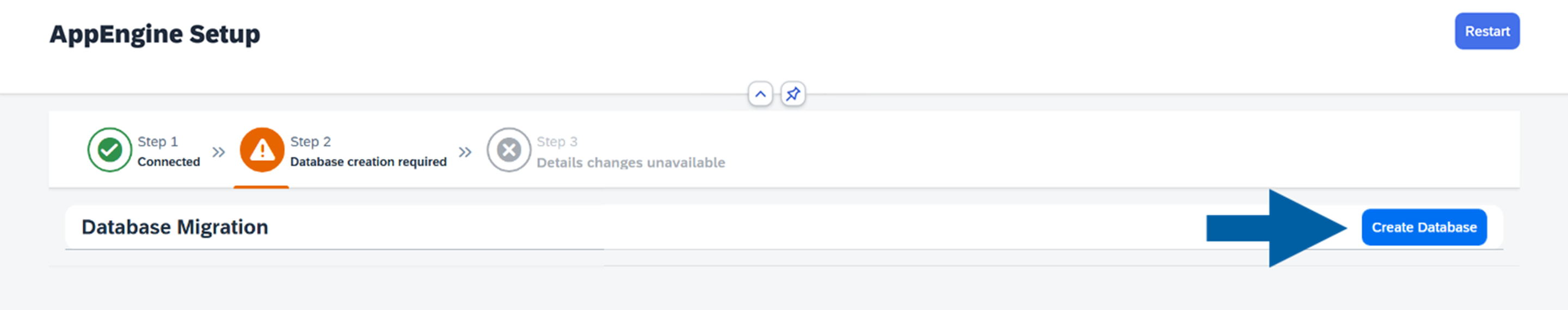Image resolution: width=1568 pixels, height=310 pixels.
Task: Click the "Connected" status text
Action: pos(169,161)
